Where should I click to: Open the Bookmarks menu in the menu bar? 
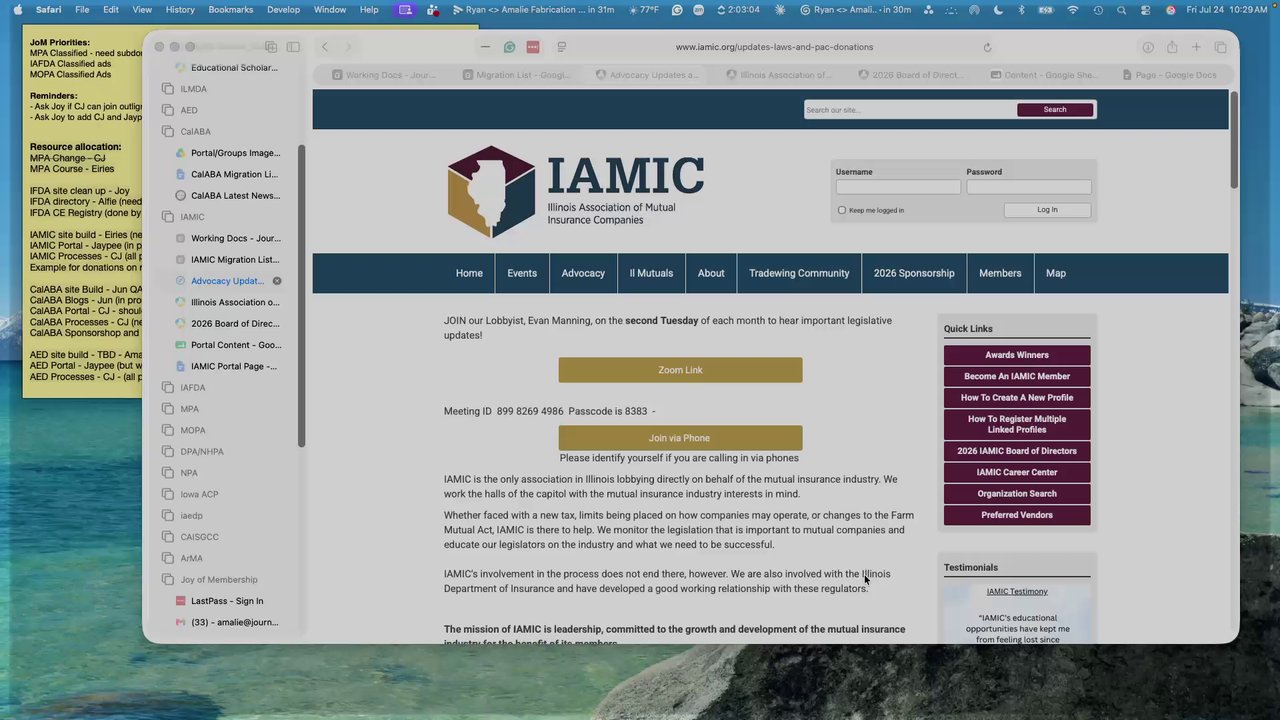coord(231,9)
